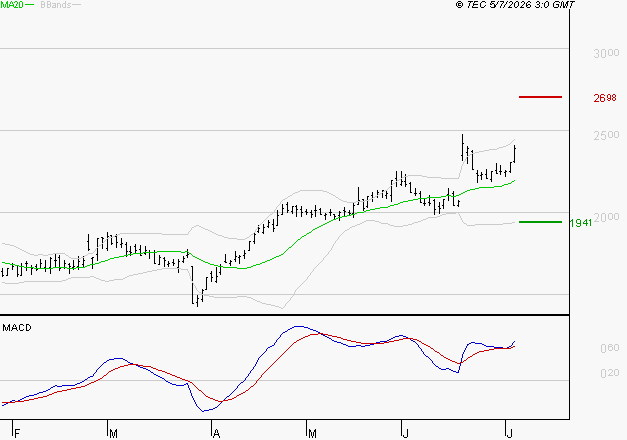Click the last J month marker

pos(509,434)
